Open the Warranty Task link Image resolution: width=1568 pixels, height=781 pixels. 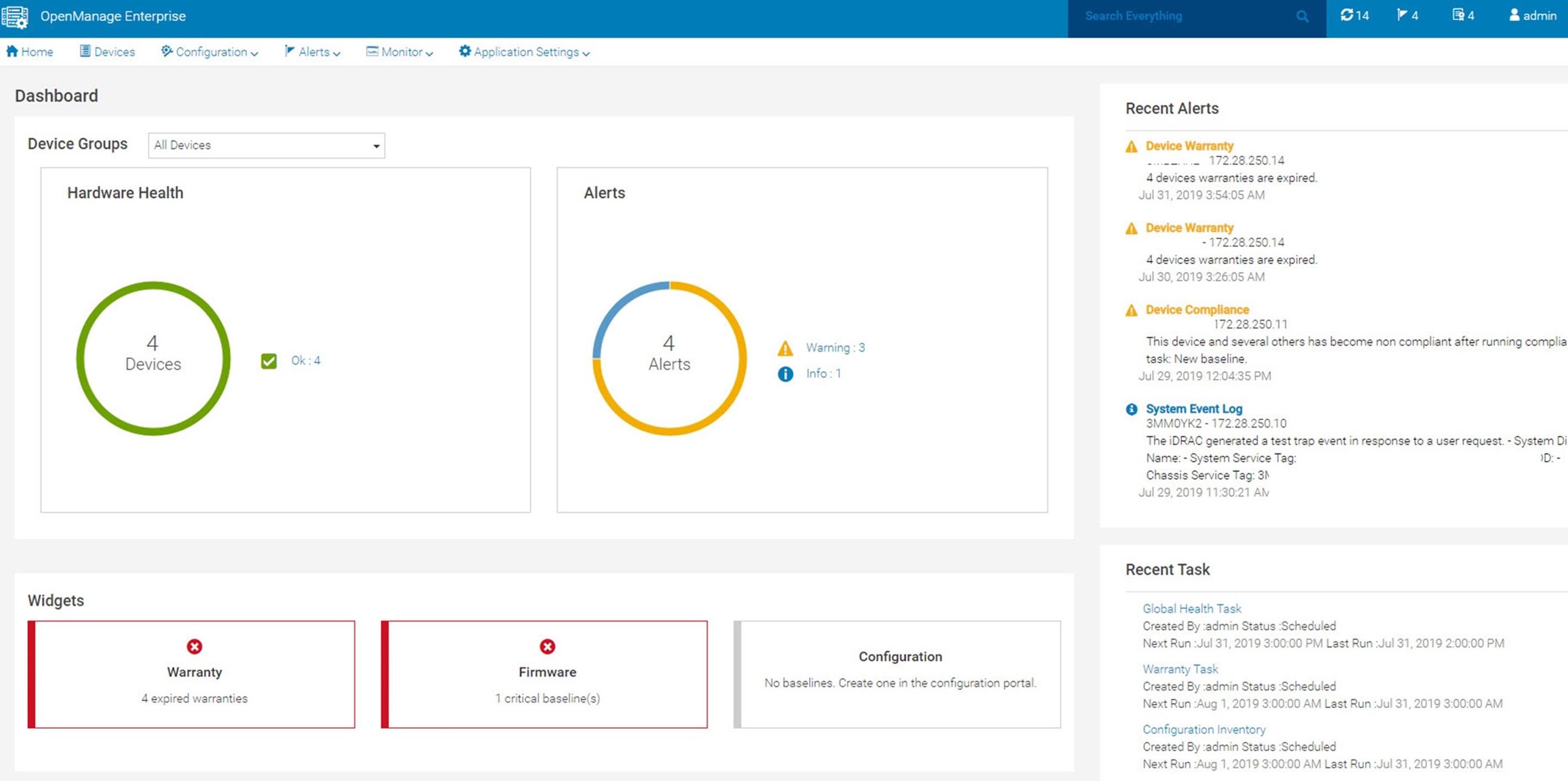(x=1180, y=668)
